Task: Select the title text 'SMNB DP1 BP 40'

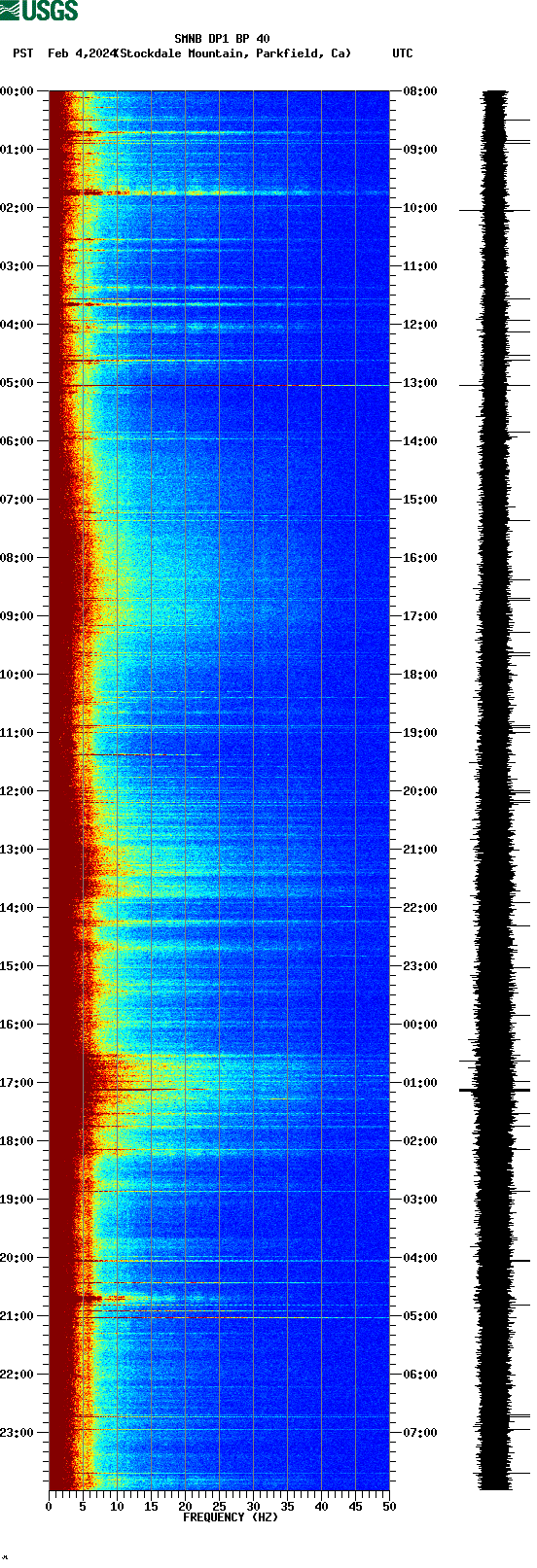Action: [x=222, y=39]
